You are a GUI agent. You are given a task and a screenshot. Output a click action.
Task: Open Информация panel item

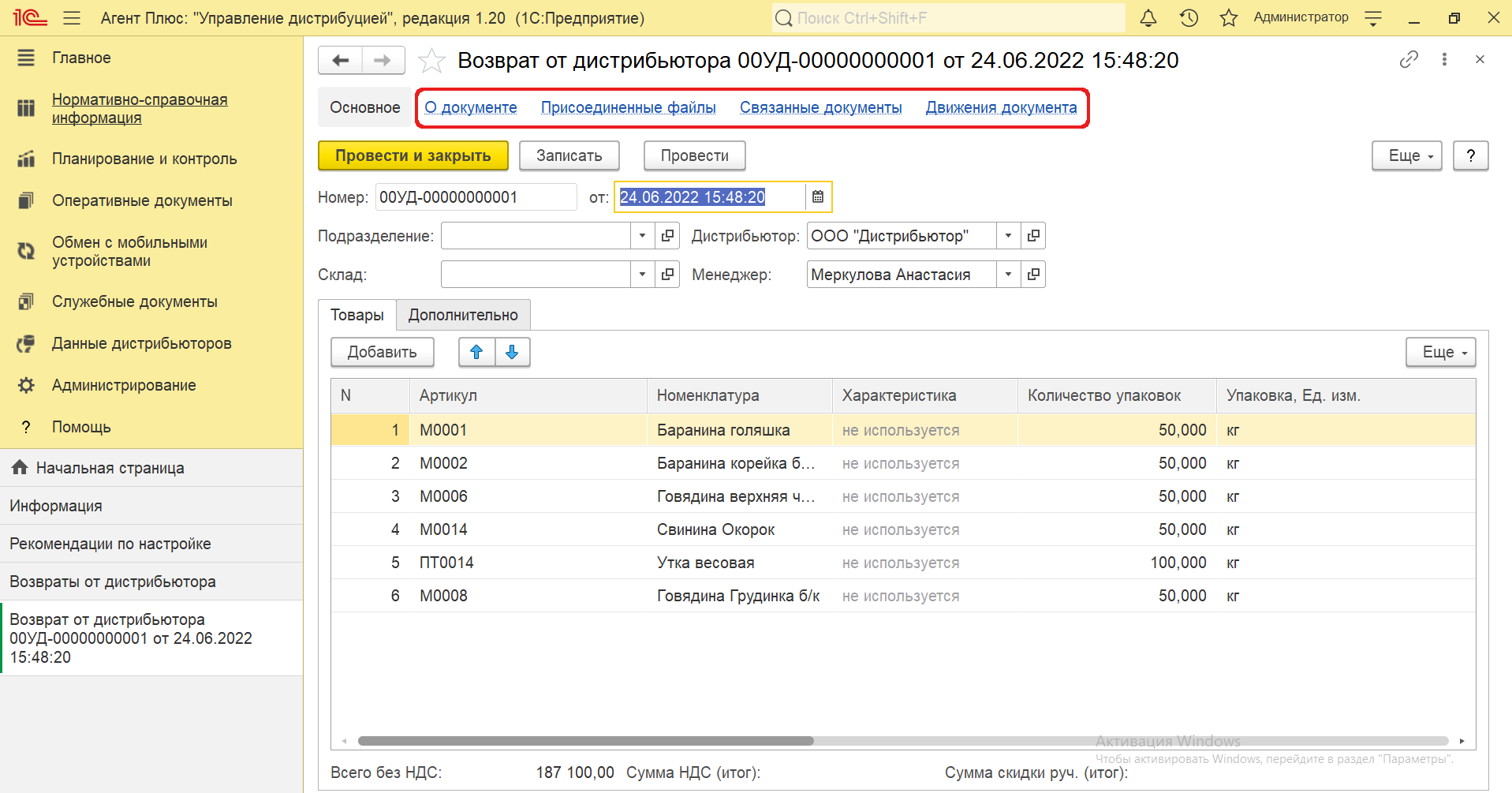tap(151, 506)
